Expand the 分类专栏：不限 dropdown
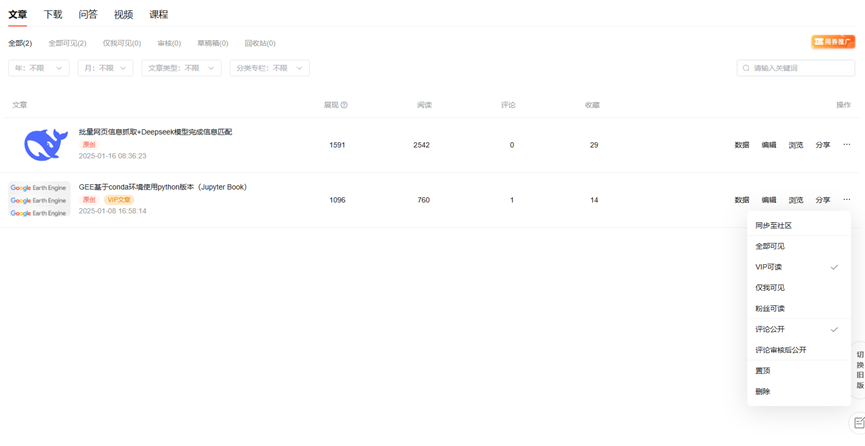 [x=270, y=68]
